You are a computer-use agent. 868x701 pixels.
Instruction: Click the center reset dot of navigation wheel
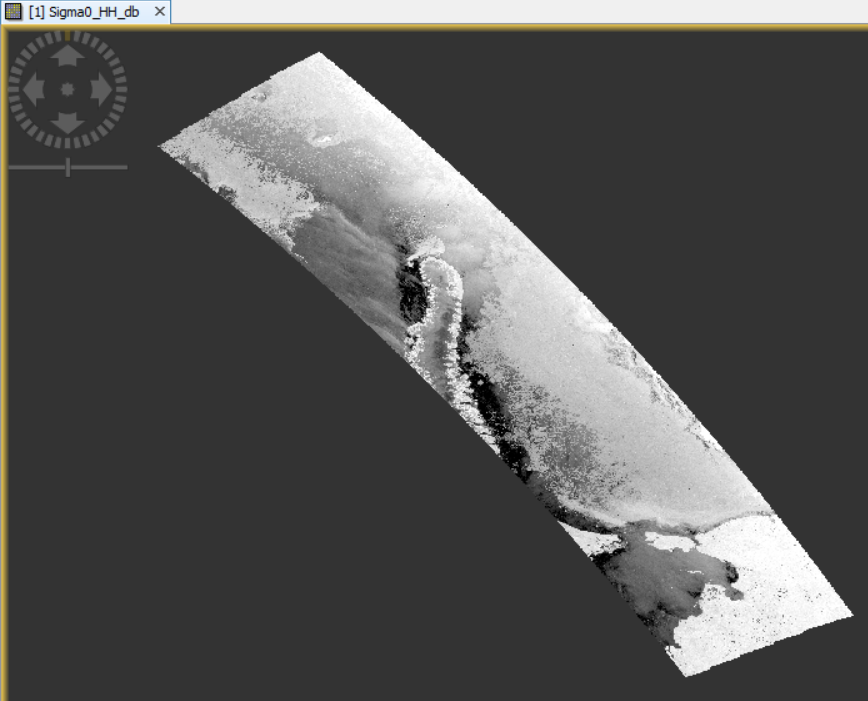point(67,90)
